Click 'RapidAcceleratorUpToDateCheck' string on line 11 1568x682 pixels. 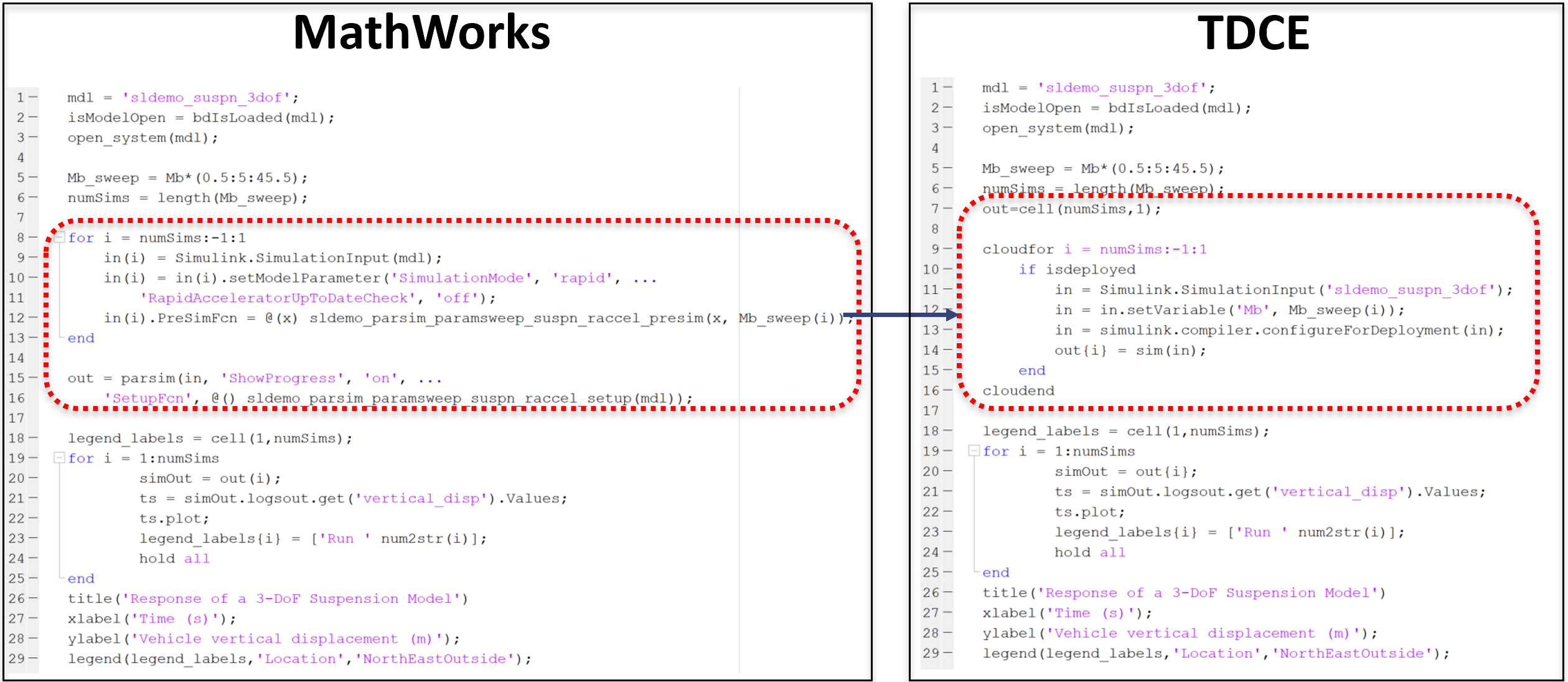pyautogui.click(x=277, y=298)
